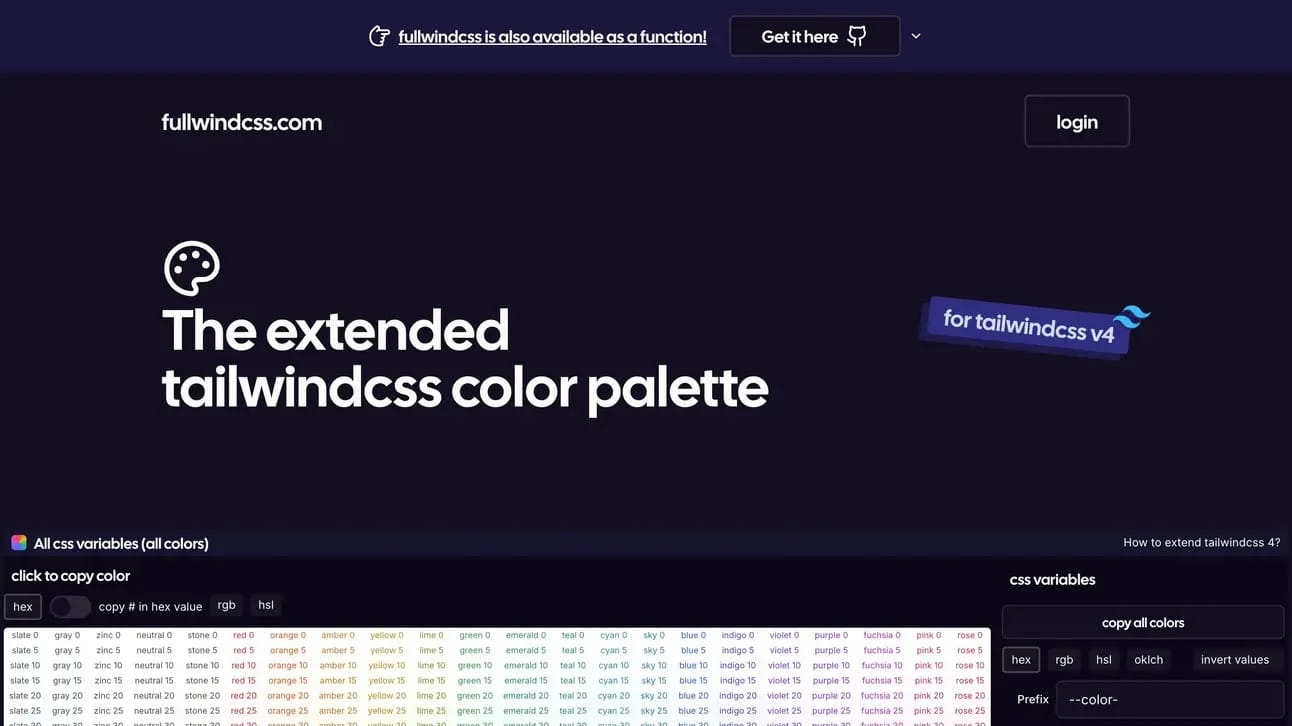Viewport: 1292px width, 726px height.
Task: Copy the blue 0 color
Action: click(x=693, y=635)
